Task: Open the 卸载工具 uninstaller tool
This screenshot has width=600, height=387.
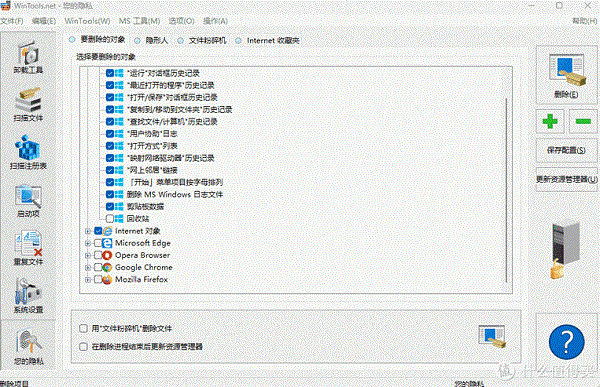Action: [x=28, y=58]
